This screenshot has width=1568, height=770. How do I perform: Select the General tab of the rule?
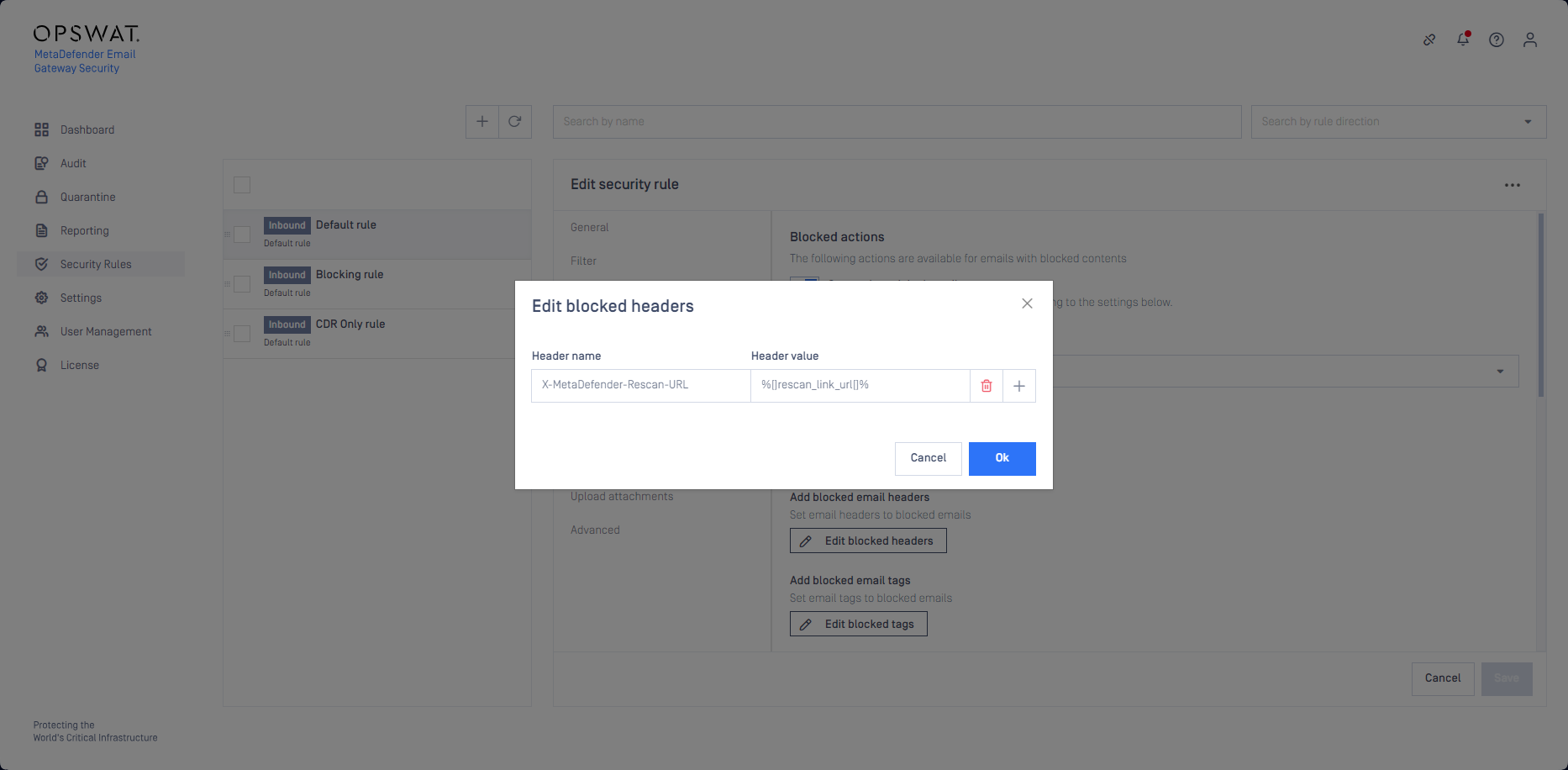pyautogui.click(x=590, y=227)
